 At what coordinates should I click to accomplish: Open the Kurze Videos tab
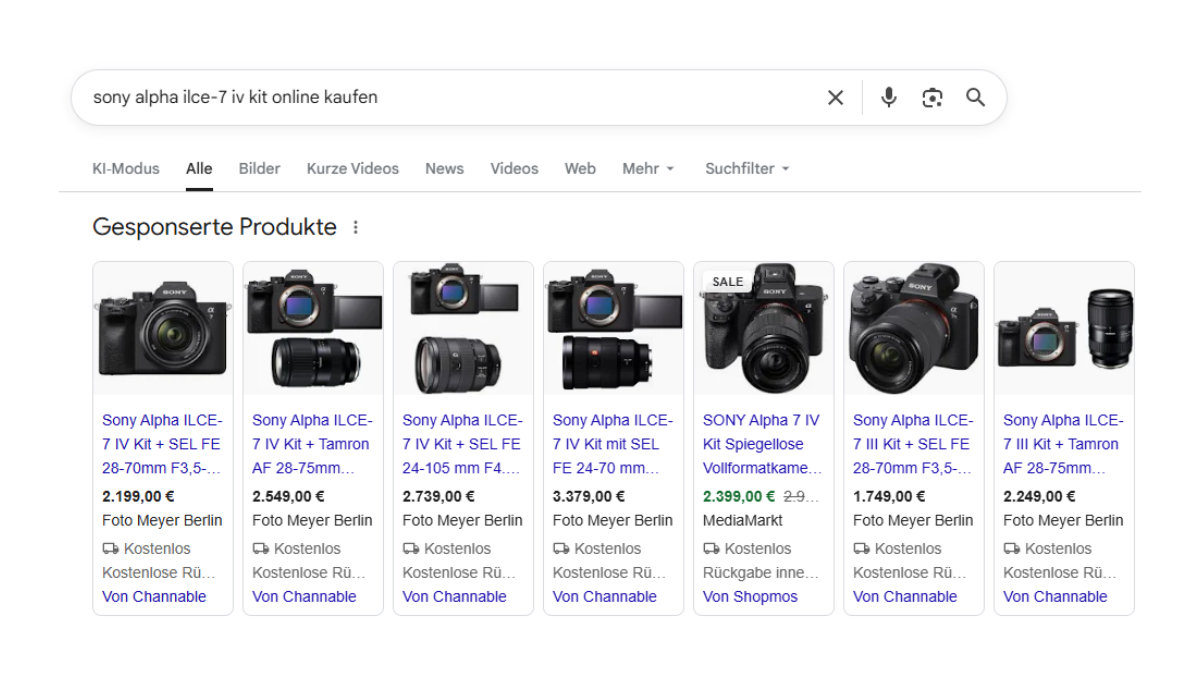tap(352, 169)
